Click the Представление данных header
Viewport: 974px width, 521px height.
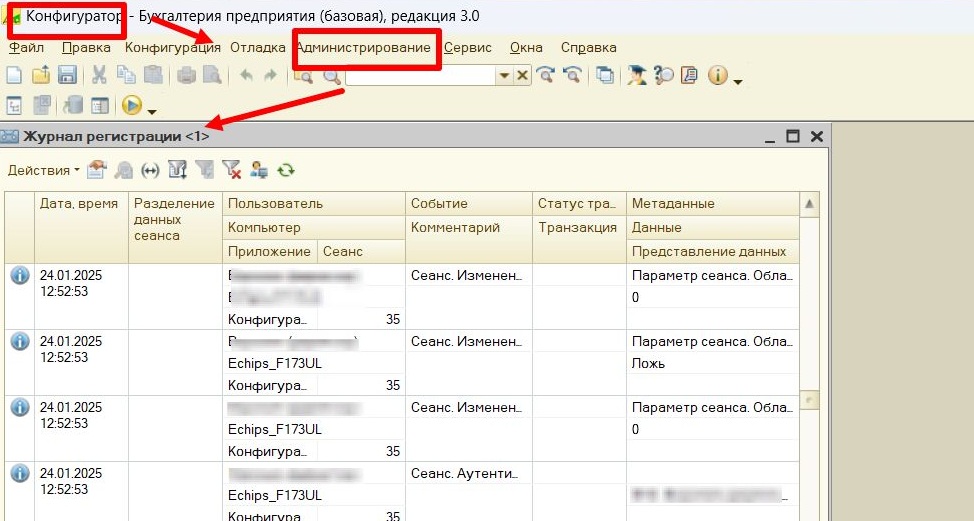click(712, 251)
